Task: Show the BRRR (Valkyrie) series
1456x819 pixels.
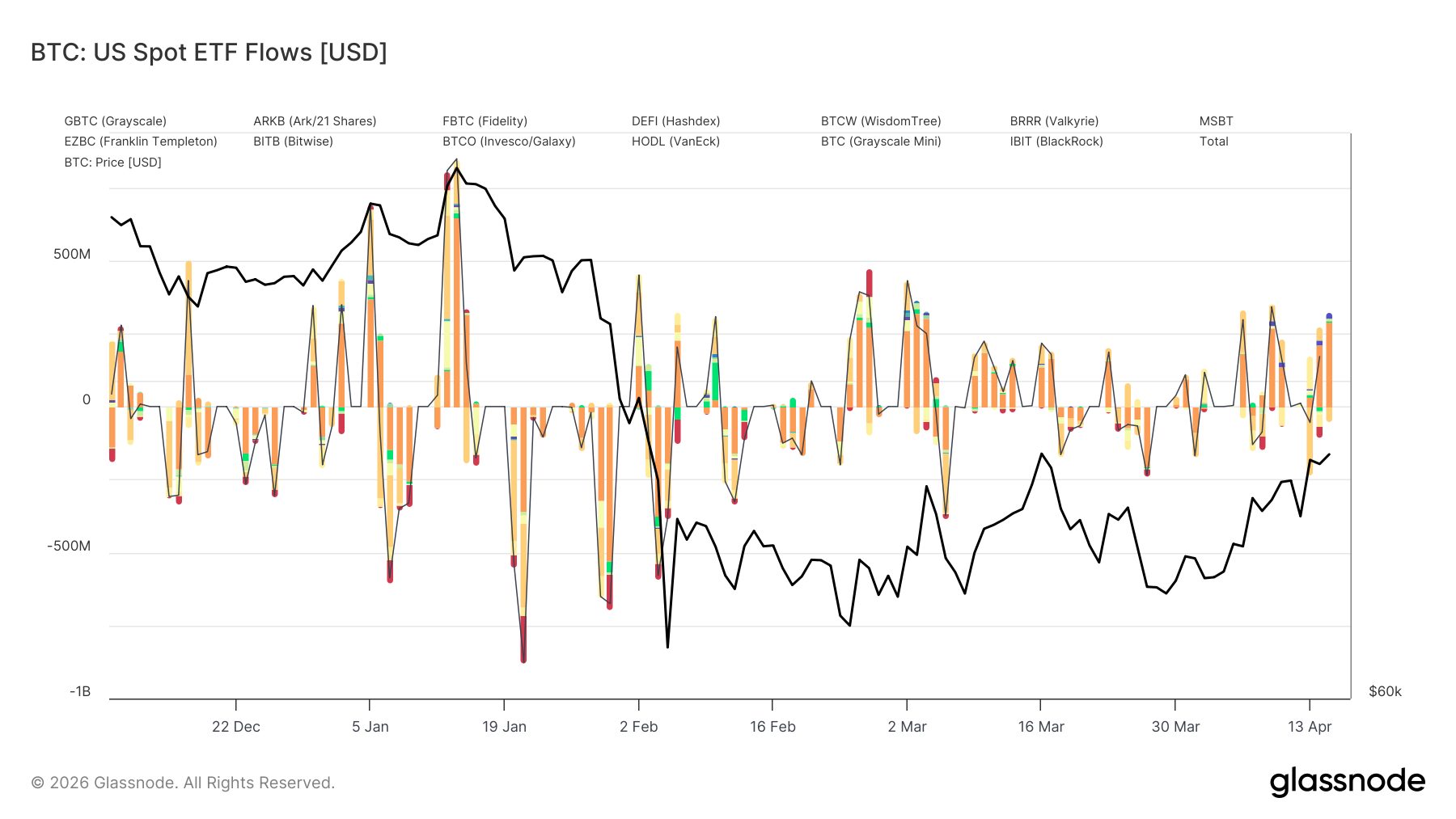Action: [x=1054, y=121]
